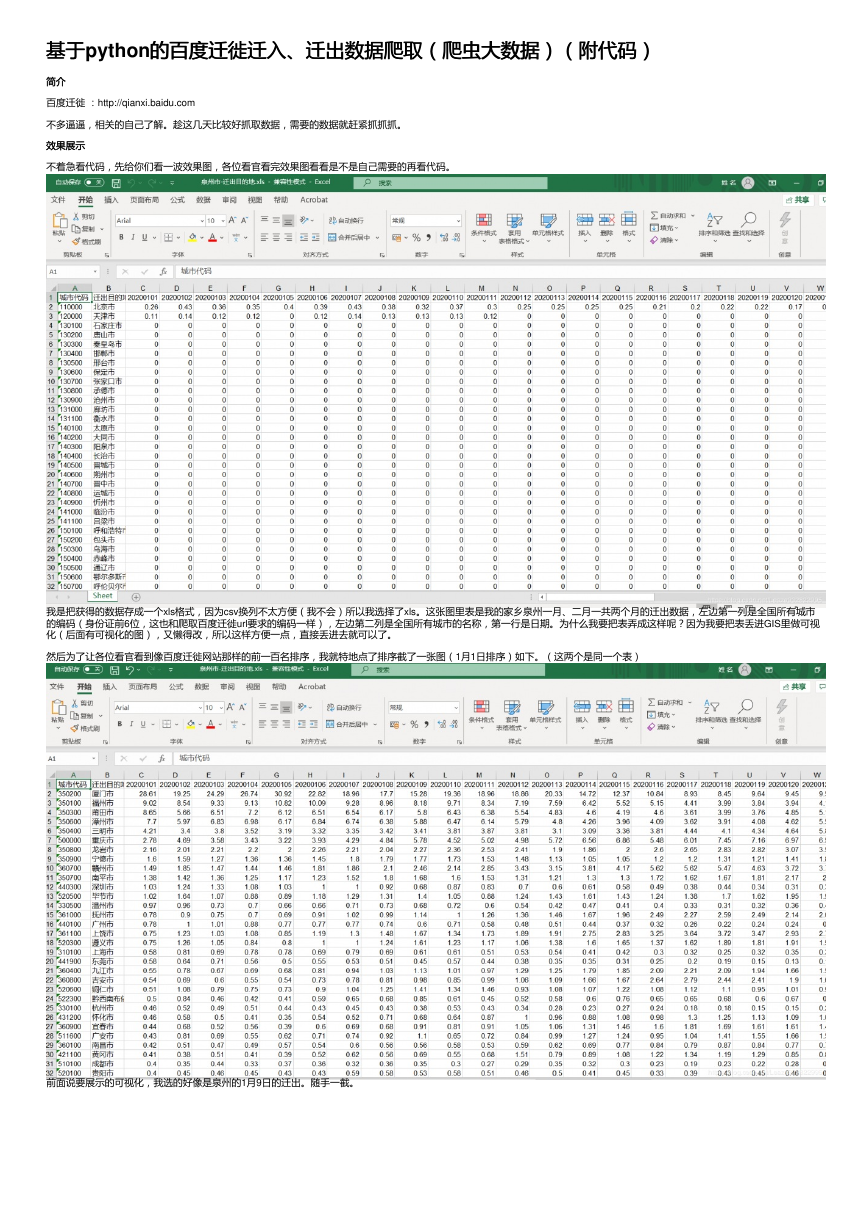Click Increase Font Size icon in first Excel
The width and height of the screenshot is (868, 1228).
233,220
